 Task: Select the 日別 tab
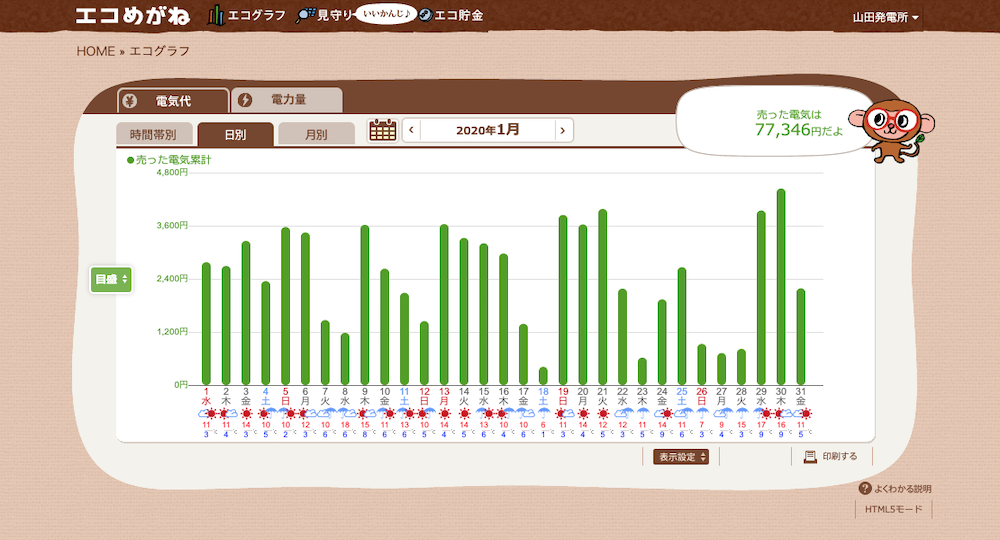[x=235, y=135]
